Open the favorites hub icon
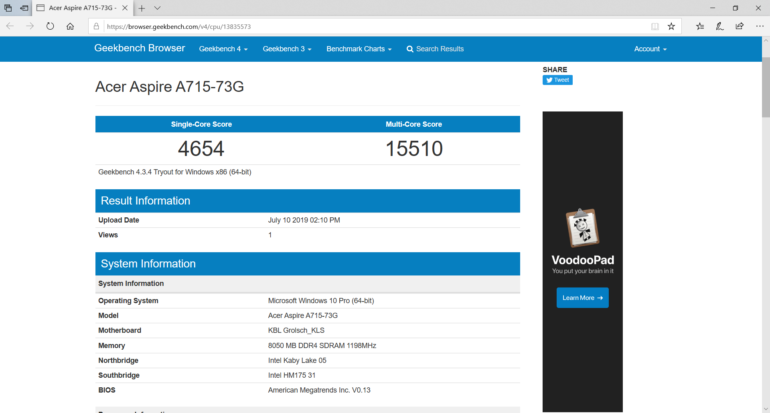Screen dimensions: 770x413 tap(700, 27)
